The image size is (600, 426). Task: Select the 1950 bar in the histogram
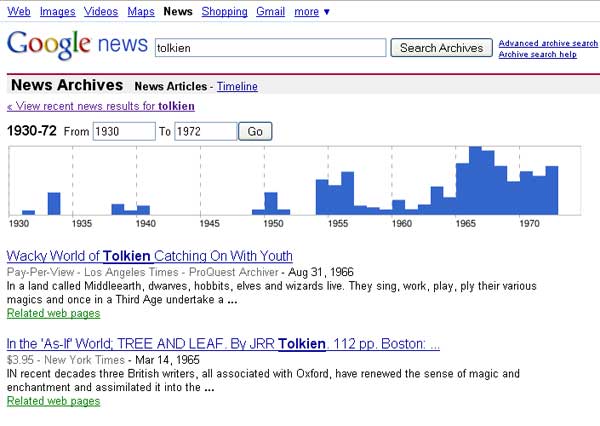(271, 204)
